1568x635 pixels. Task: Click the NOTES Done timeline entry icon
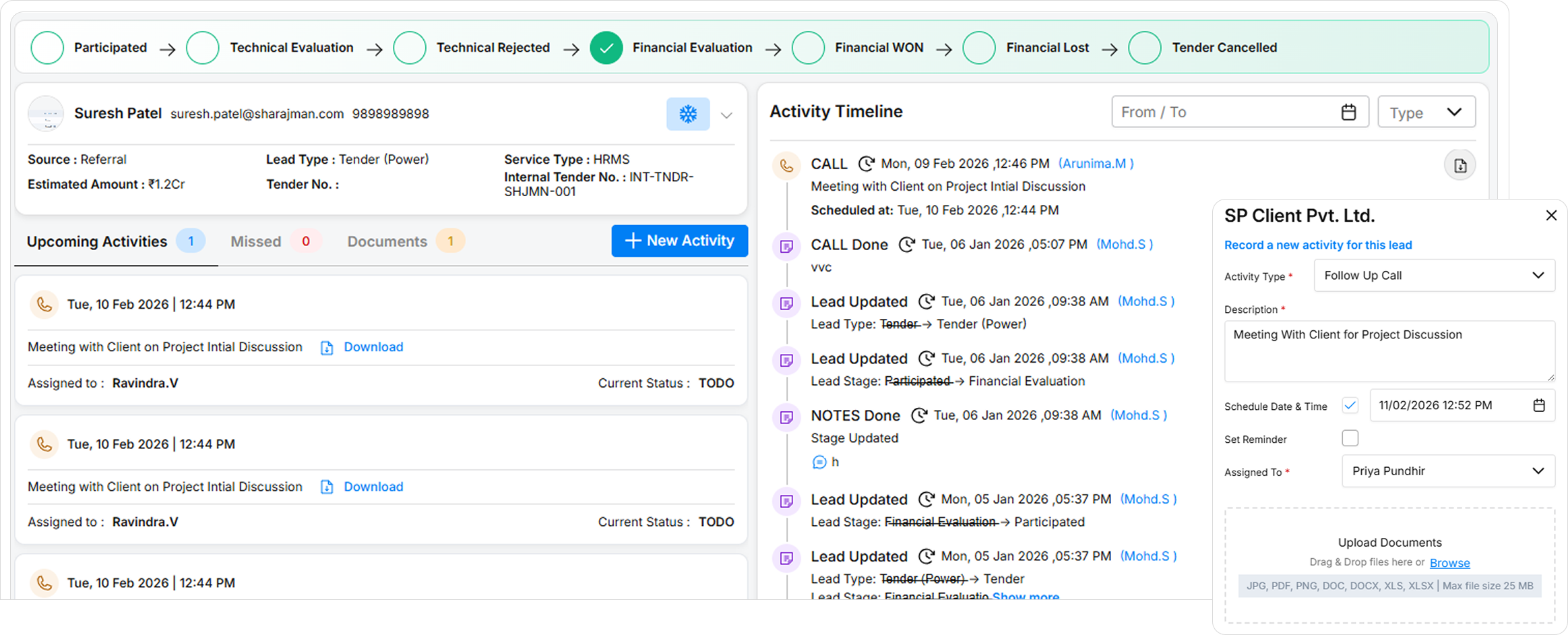click(786, 417)
